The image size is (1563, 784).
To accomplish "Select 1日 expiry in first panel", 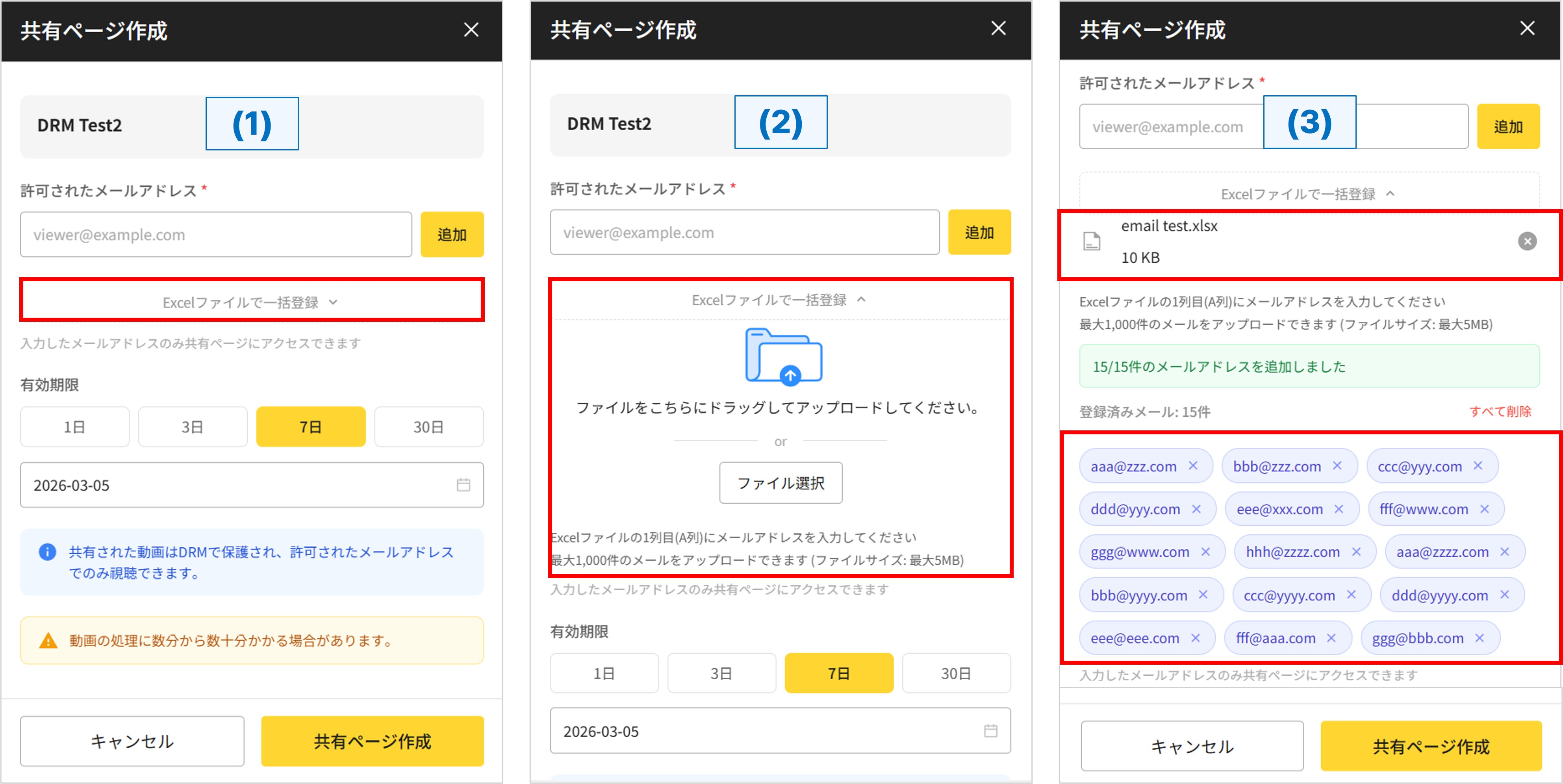I will tap(75, 427).
